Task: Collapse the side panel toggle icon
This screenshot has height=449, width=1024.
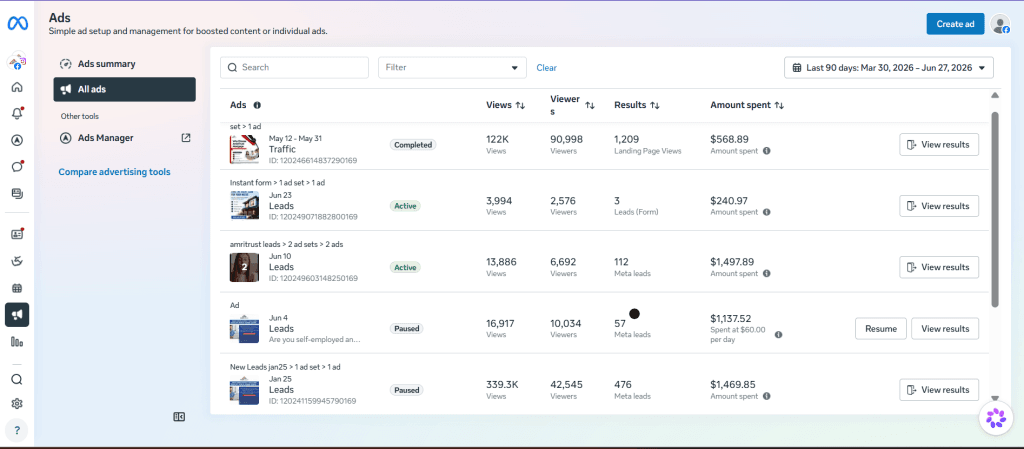Action: pyautogui.click(x=179, y=416)
